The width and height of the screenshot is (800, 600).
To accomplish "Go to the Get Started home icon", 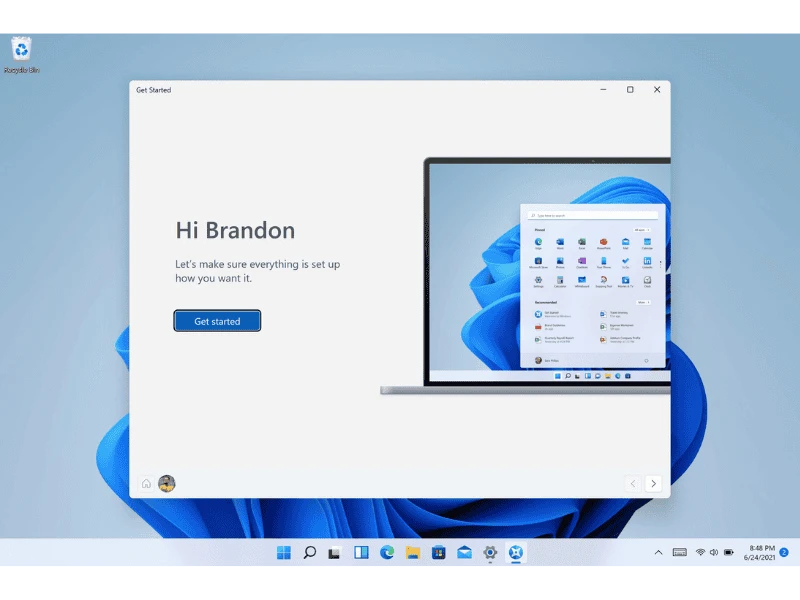I will [146, 483].
